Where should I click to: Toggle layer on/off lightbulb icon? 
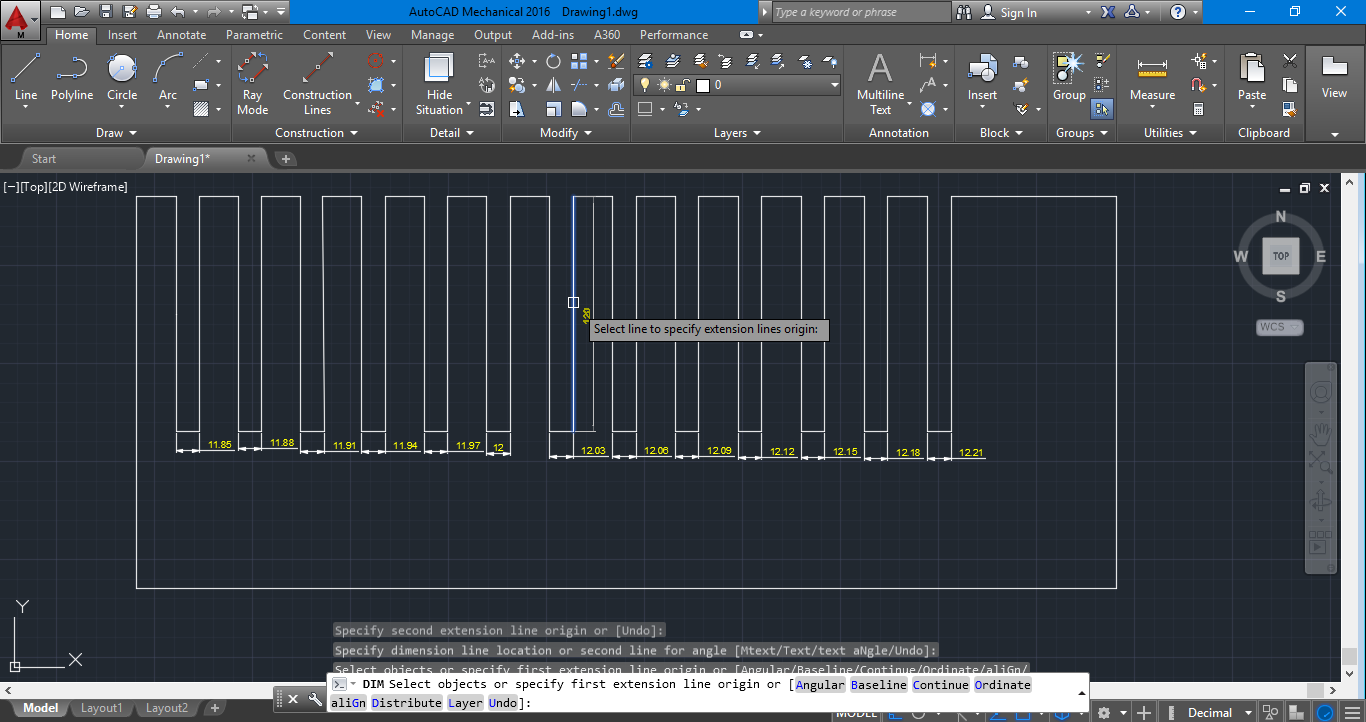click(645, 85)
